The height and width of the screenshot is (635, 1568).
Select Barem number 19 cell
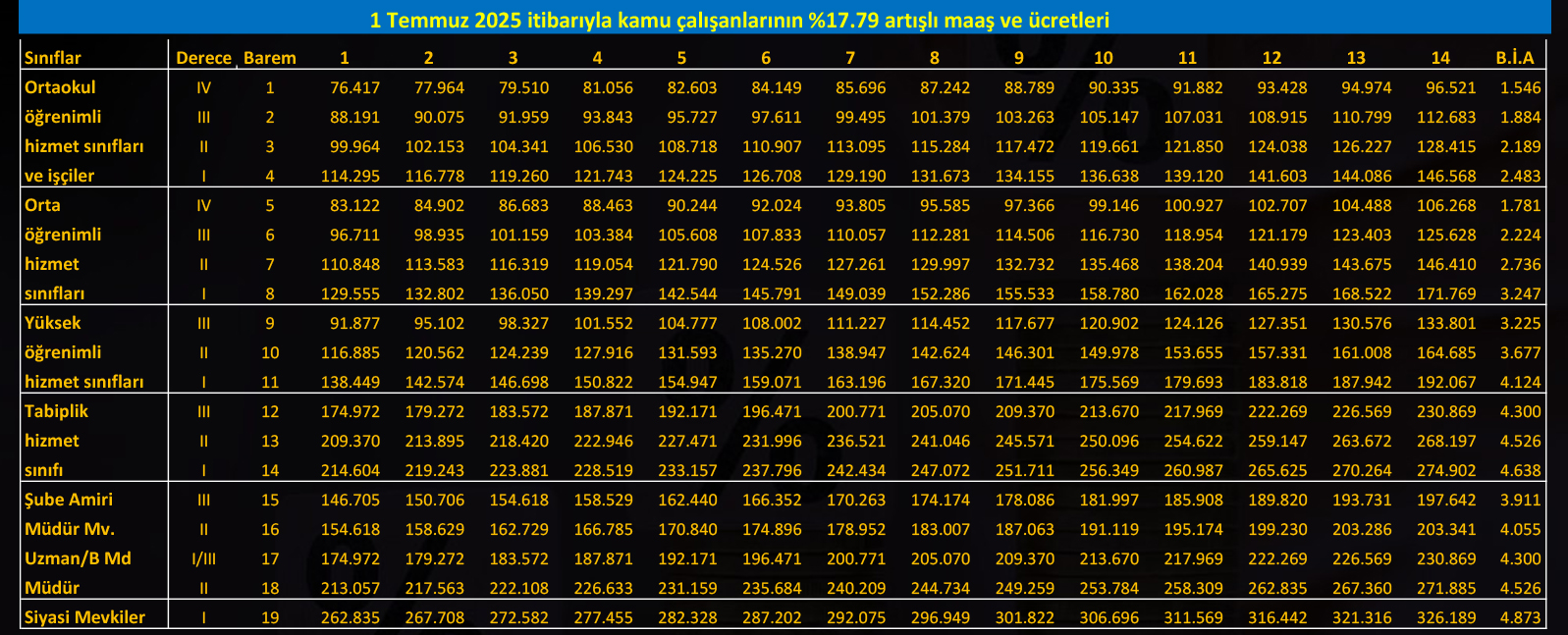point(269,617)
